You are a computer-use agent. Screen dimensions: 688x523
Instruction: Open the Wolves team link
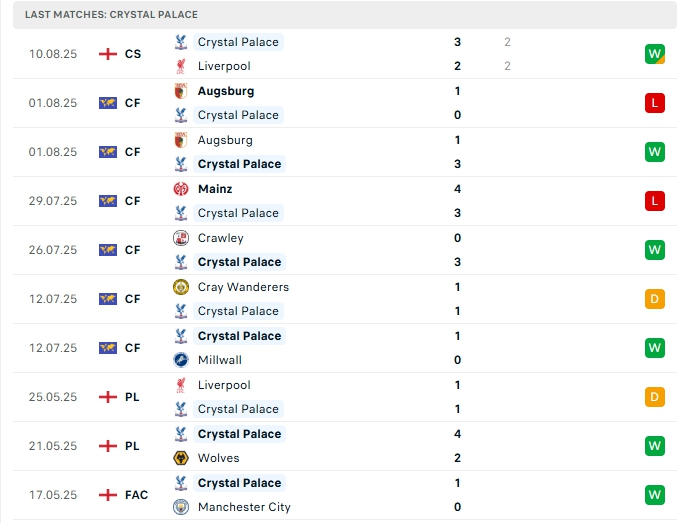[218, 458]
